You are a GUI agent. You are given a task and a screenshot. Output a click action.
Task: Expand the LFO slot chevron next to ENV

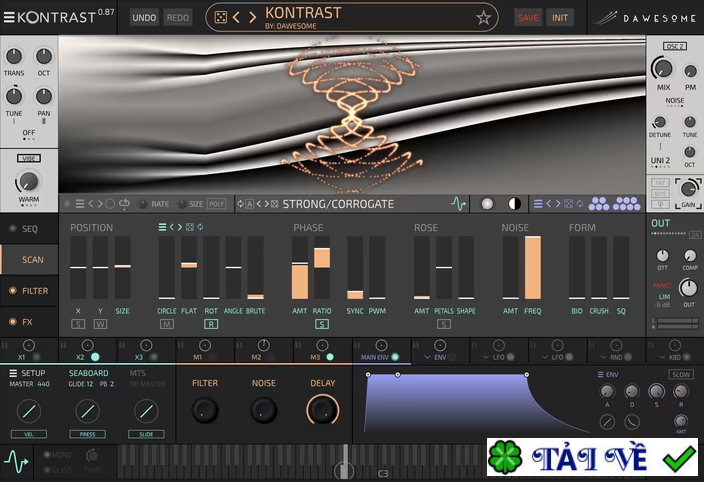pyautogui.click(x=486, y=357)
